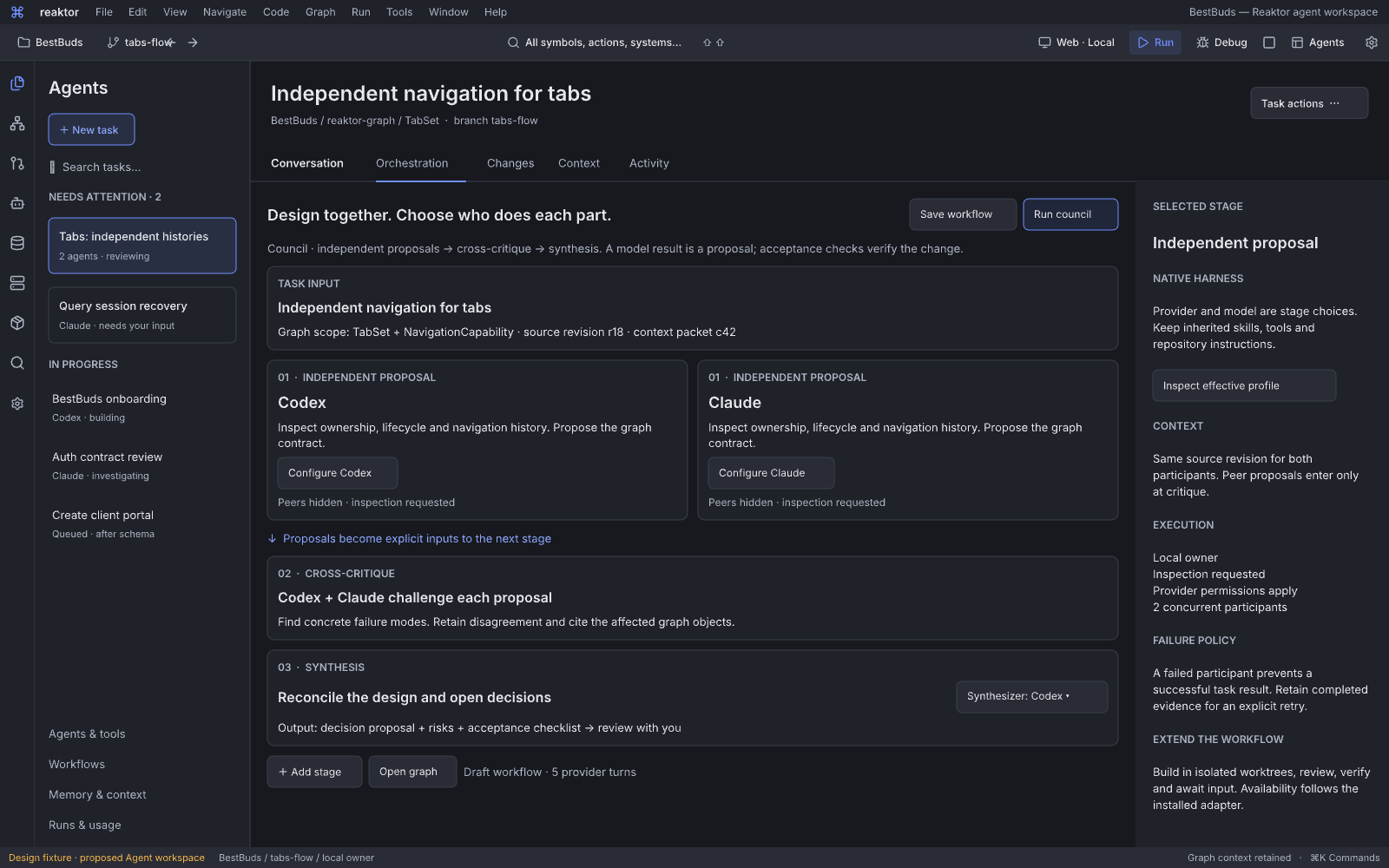Click the first up-arrow icon beside the symbol search
The image size is (1389, 868).
(708, 43)
